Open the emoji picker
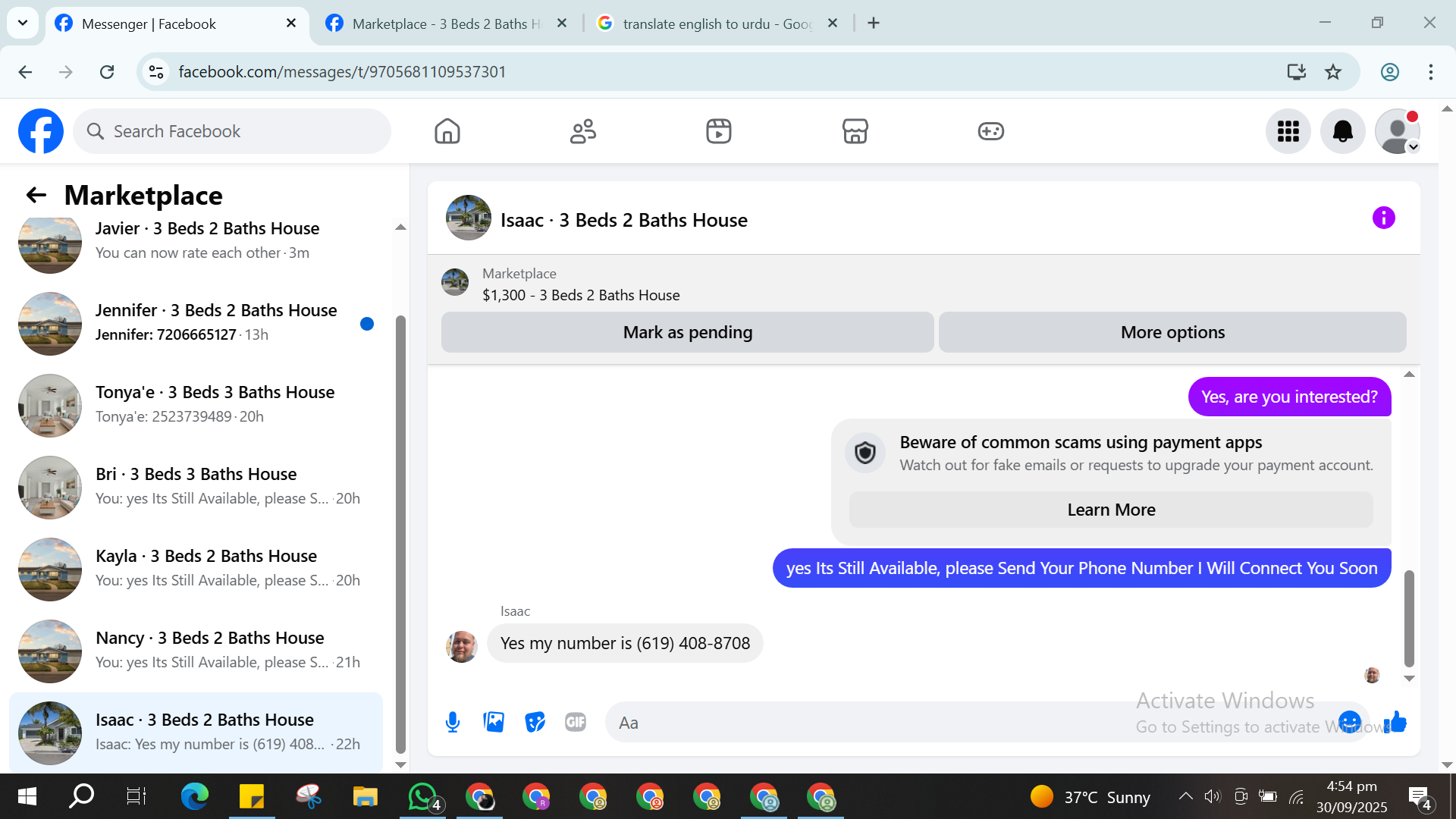1456x819 pixels. tap(1350, 722)
